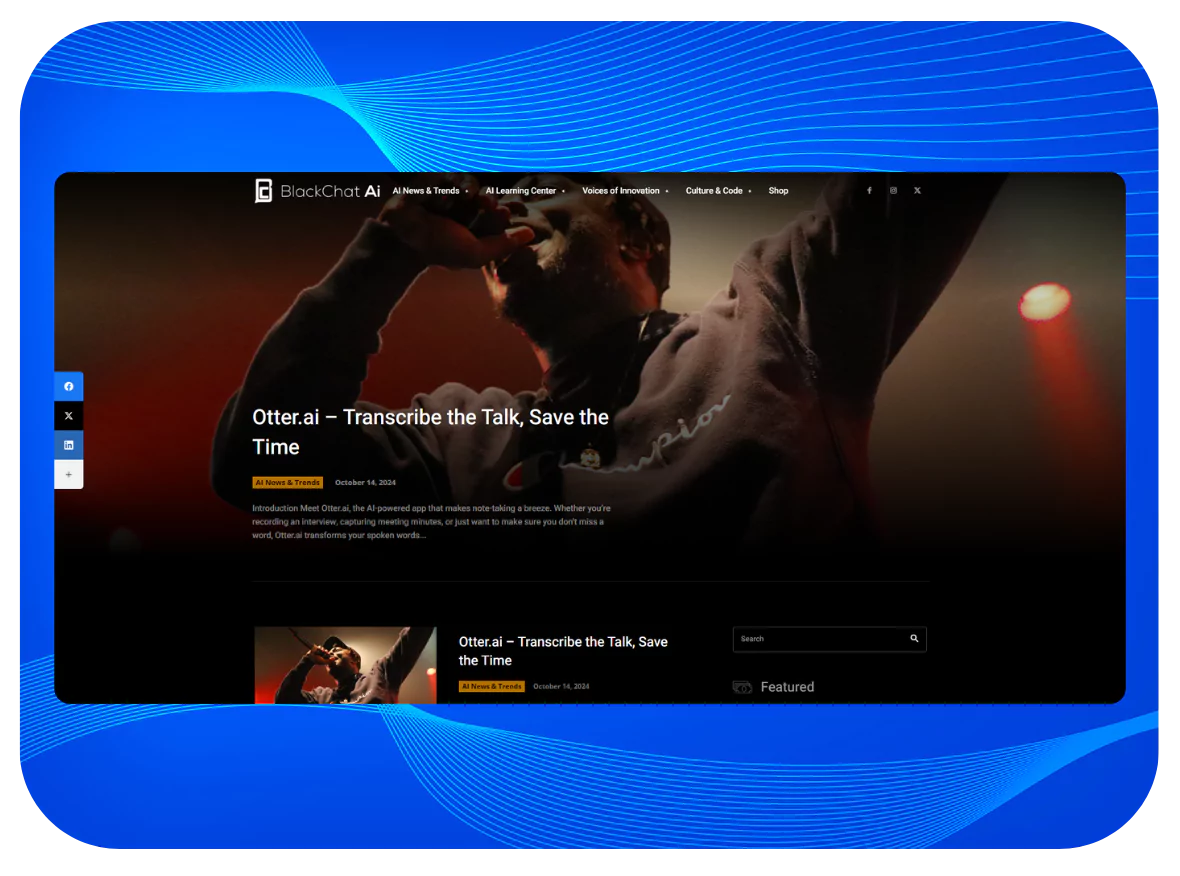The width and height of the screenshot is (1180, 876).
Task: Open Voices of Innovation dropdown menu
Action: click(625, 191)
